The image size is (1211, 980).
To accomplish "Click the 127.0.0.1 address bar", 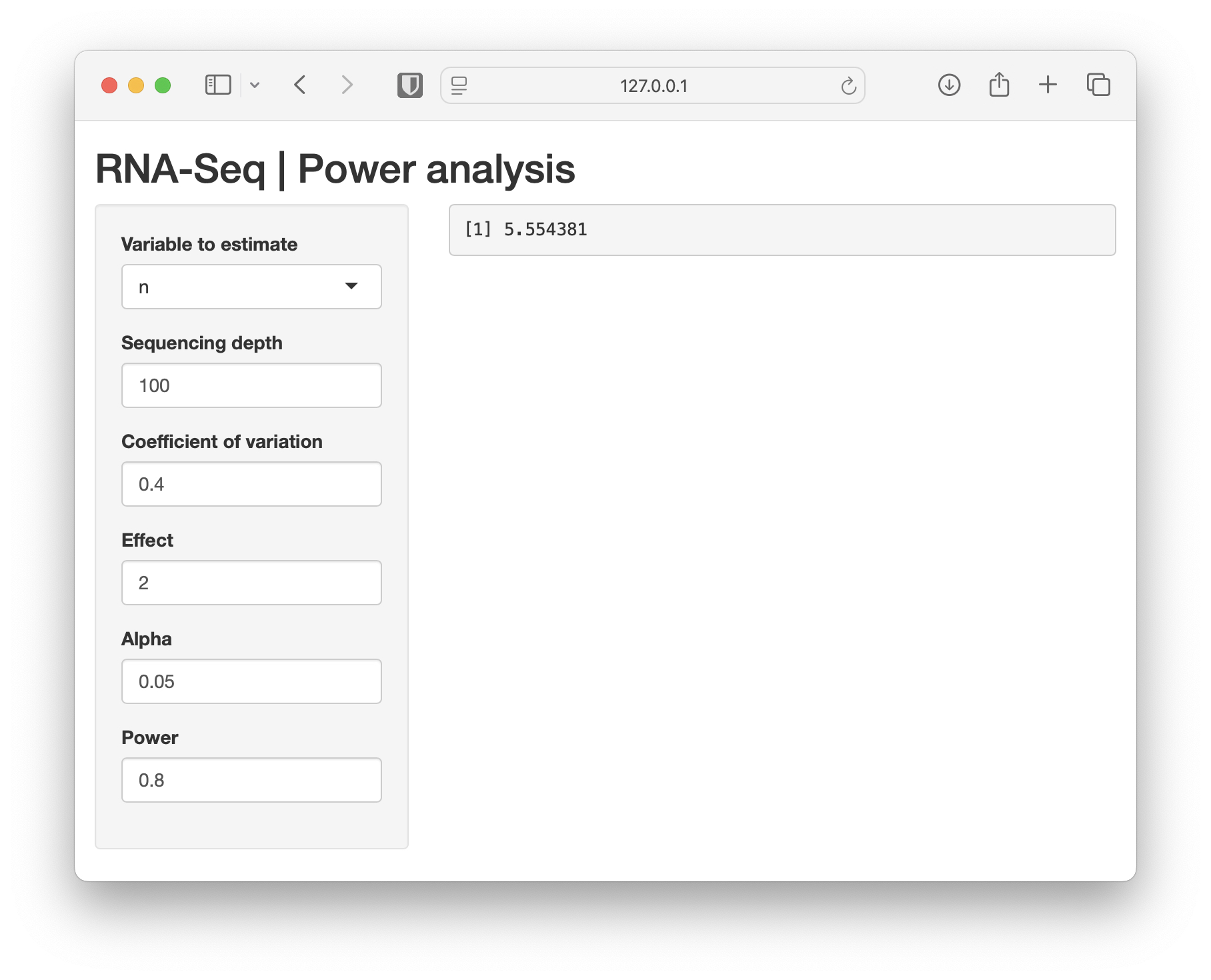I will coord(654,86).
